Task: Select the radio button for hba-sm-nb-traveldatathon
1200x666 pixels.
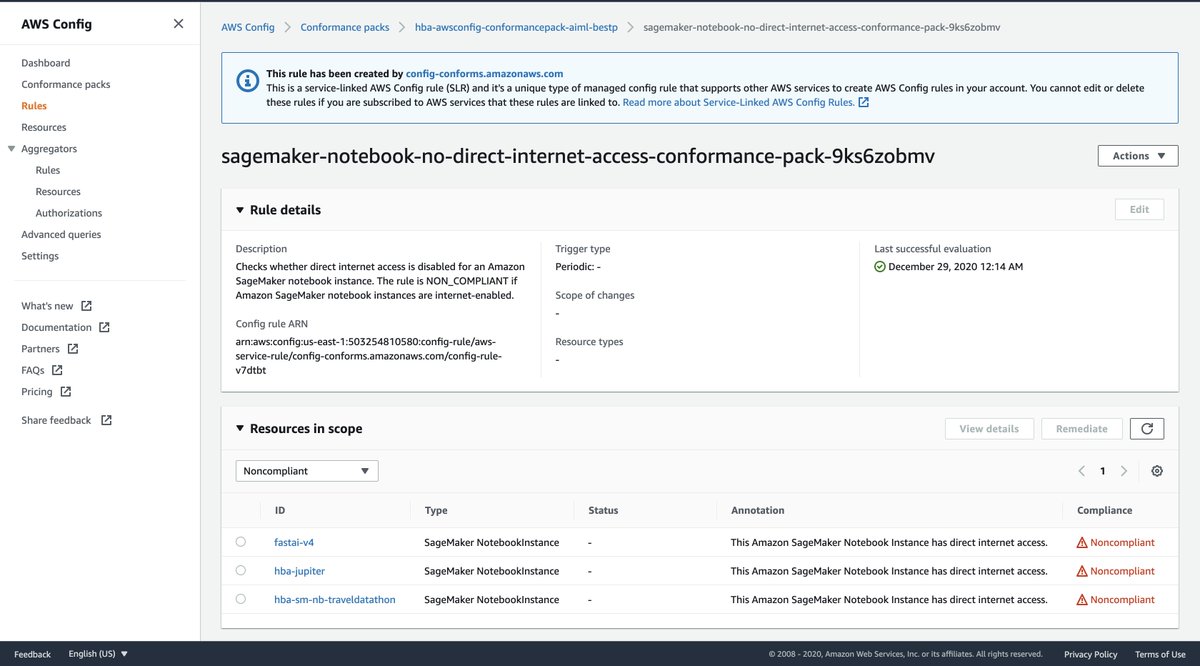Action: 240,599
